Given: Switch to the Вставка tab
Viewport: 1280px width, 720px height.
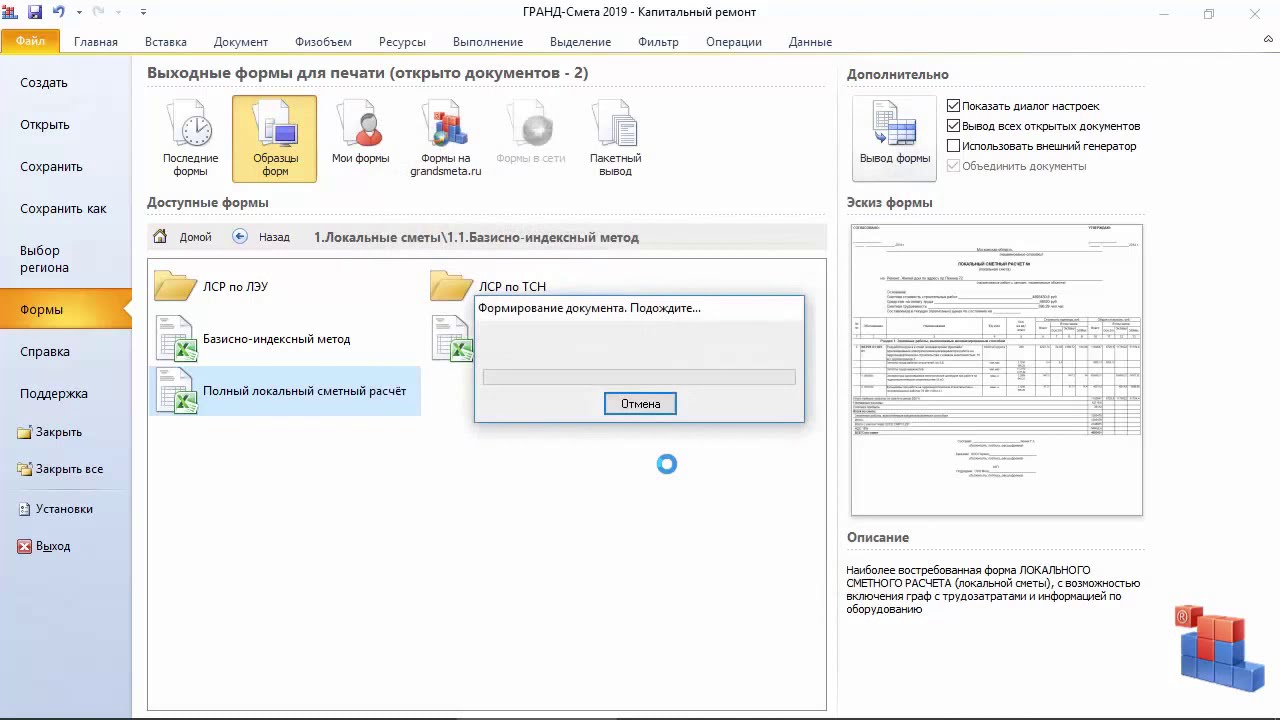Looking at the screenshot, I should pyautogui.click(x=166, y=42).
